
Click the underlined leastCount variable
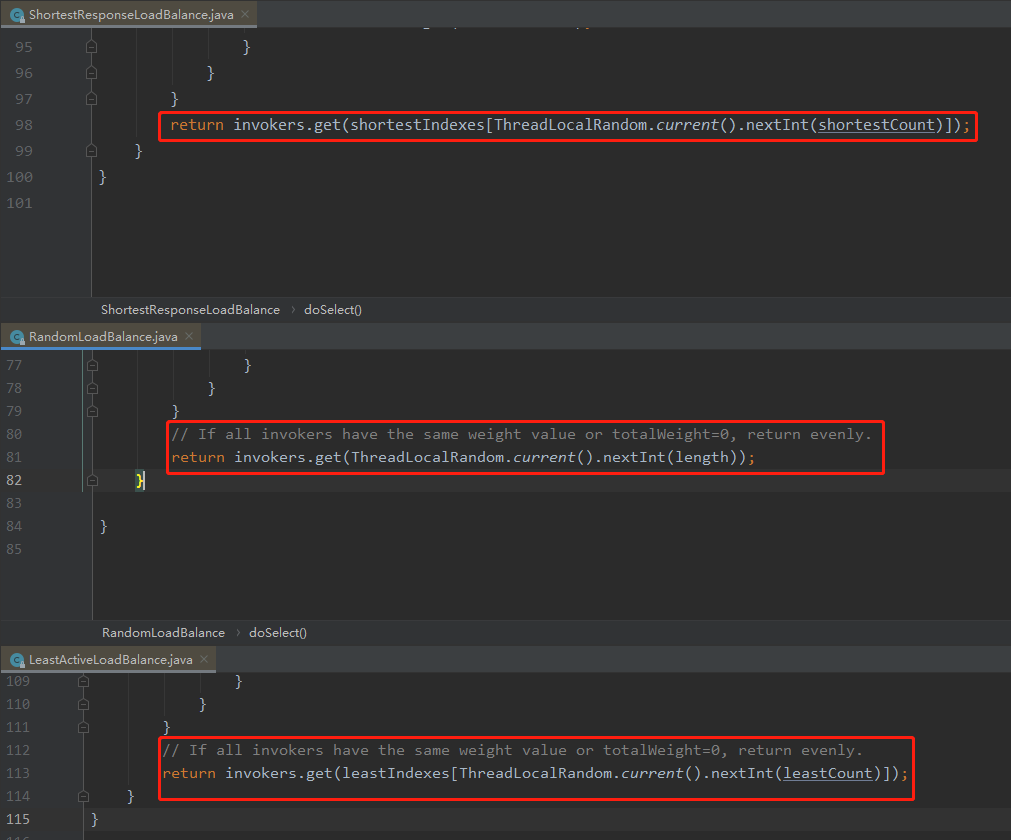coord(827,773)
